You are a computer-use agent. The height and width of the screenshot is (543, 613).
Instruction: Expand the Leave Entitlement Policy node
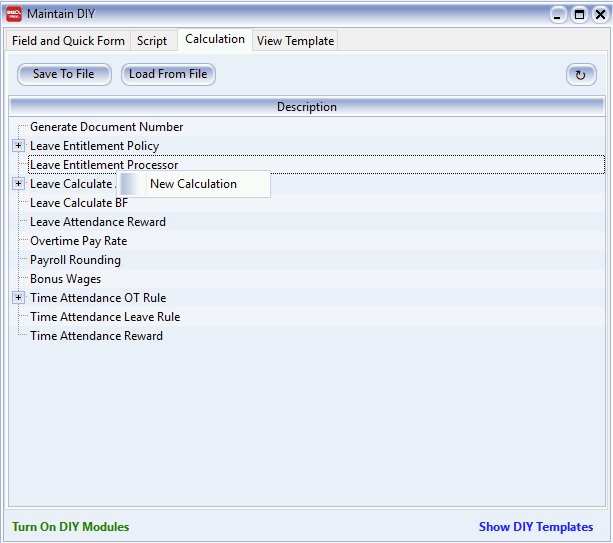18,146
